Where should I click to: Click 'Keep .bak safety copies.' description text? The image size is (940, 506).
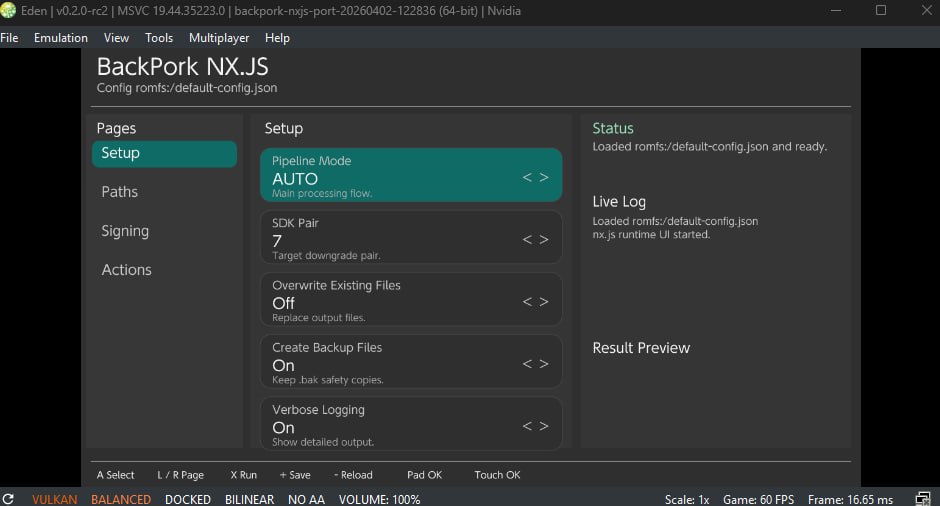327,380
